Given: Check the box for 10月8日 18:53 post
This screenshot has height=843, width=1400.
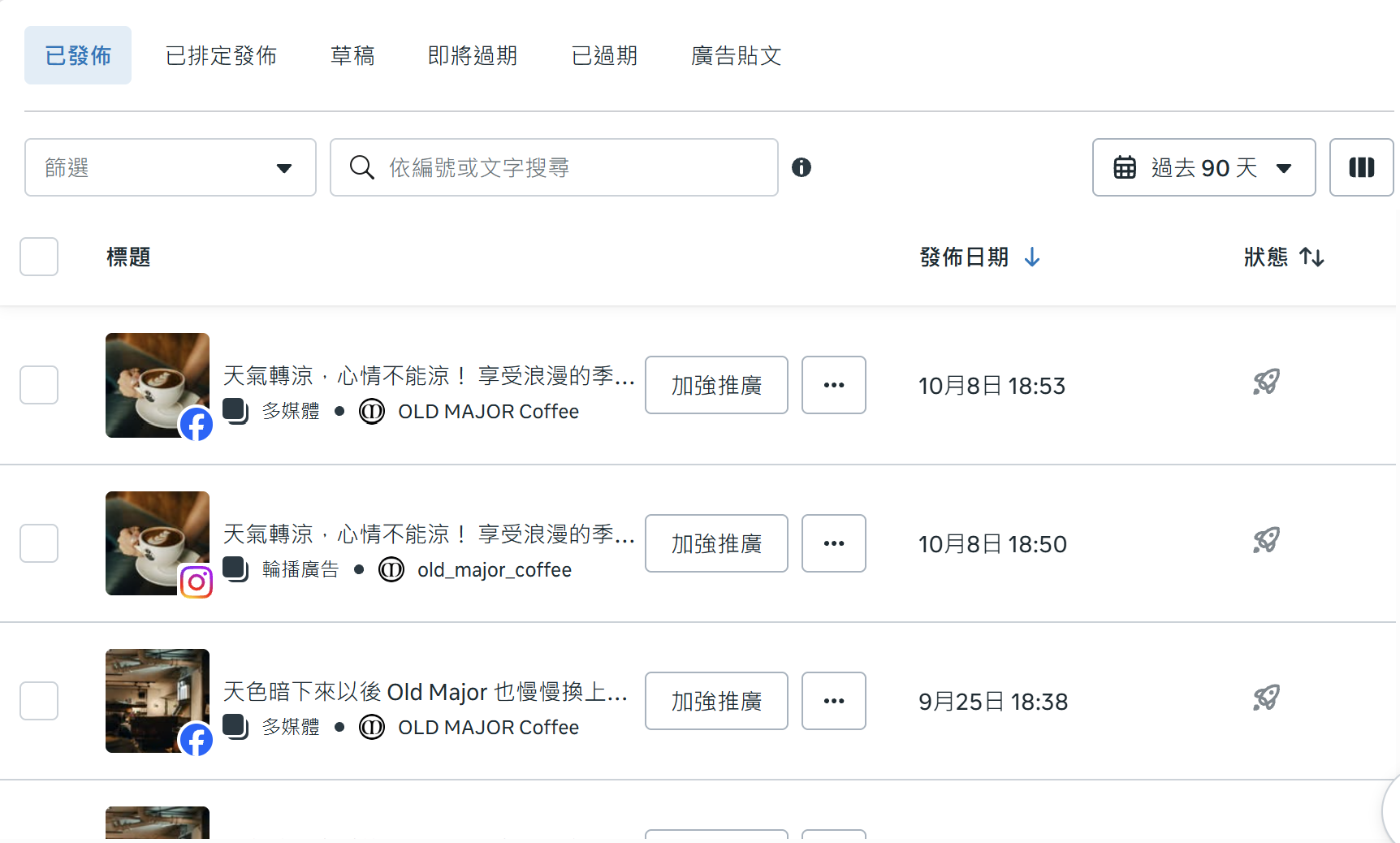Looking at the screenshot, I should 39,385.
